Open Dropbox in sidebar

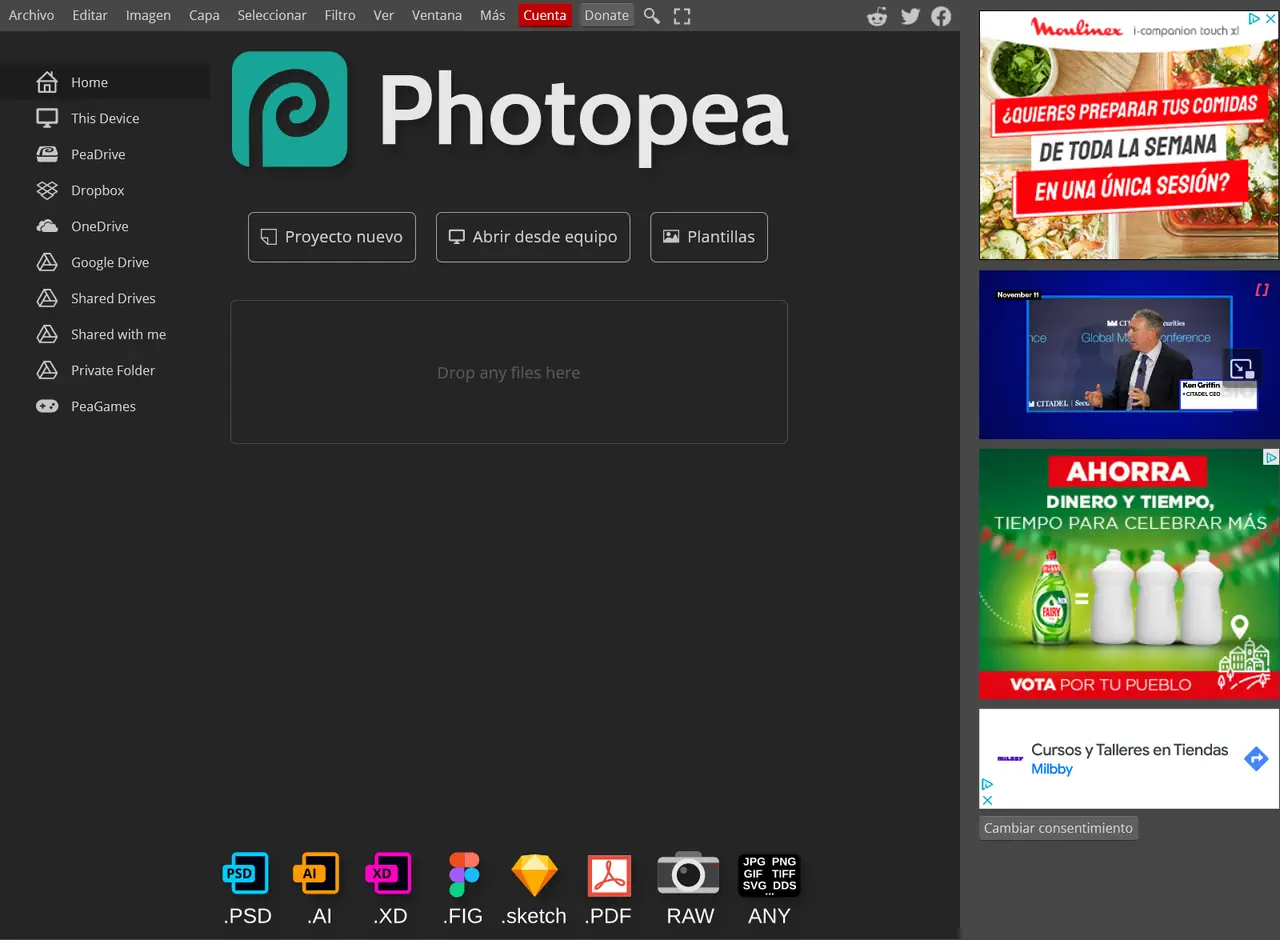click(105, 190)
